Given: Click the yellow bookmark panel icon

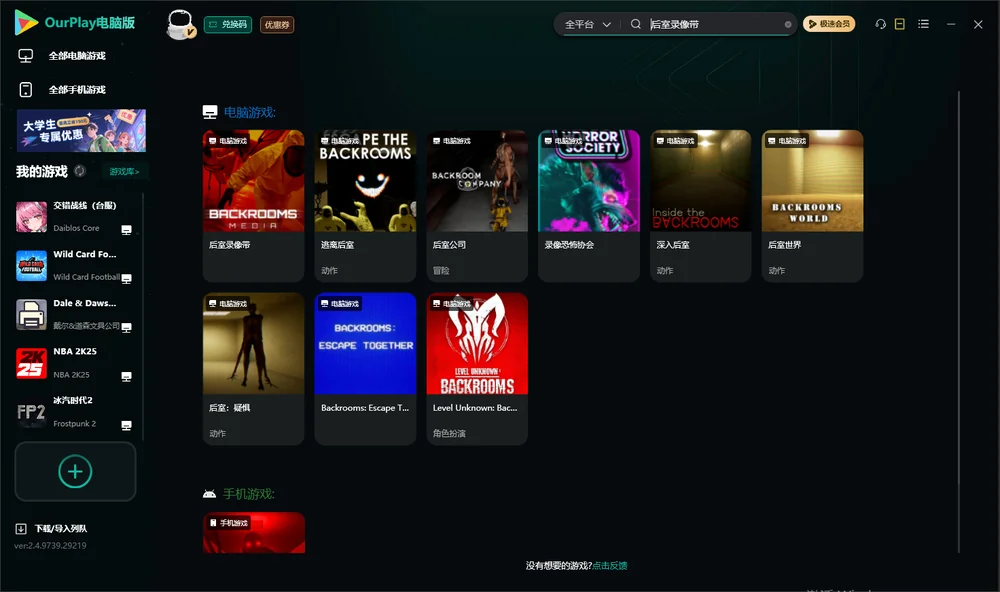Looking at the screenshot, I should coord(899,24).
